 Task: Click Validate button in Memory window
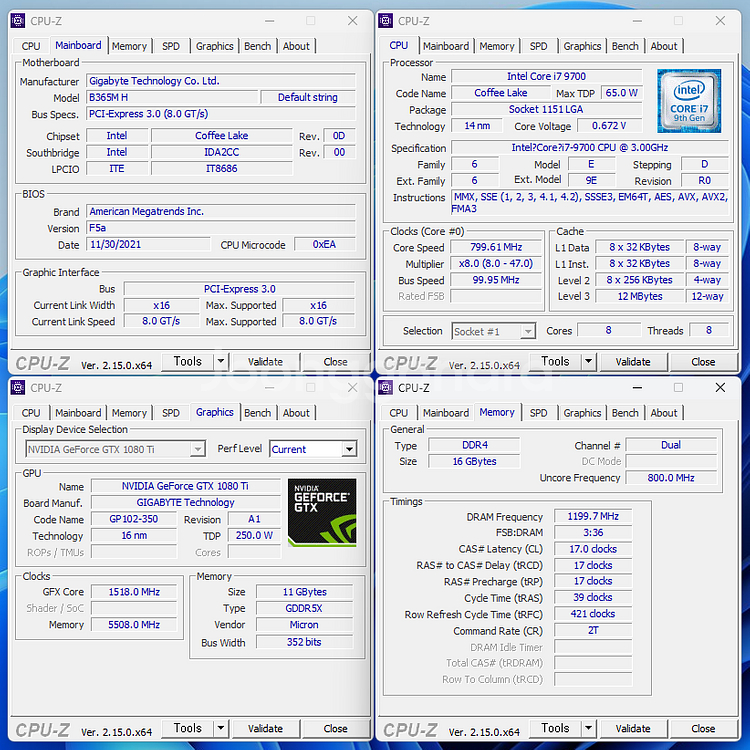coord(633,729)
